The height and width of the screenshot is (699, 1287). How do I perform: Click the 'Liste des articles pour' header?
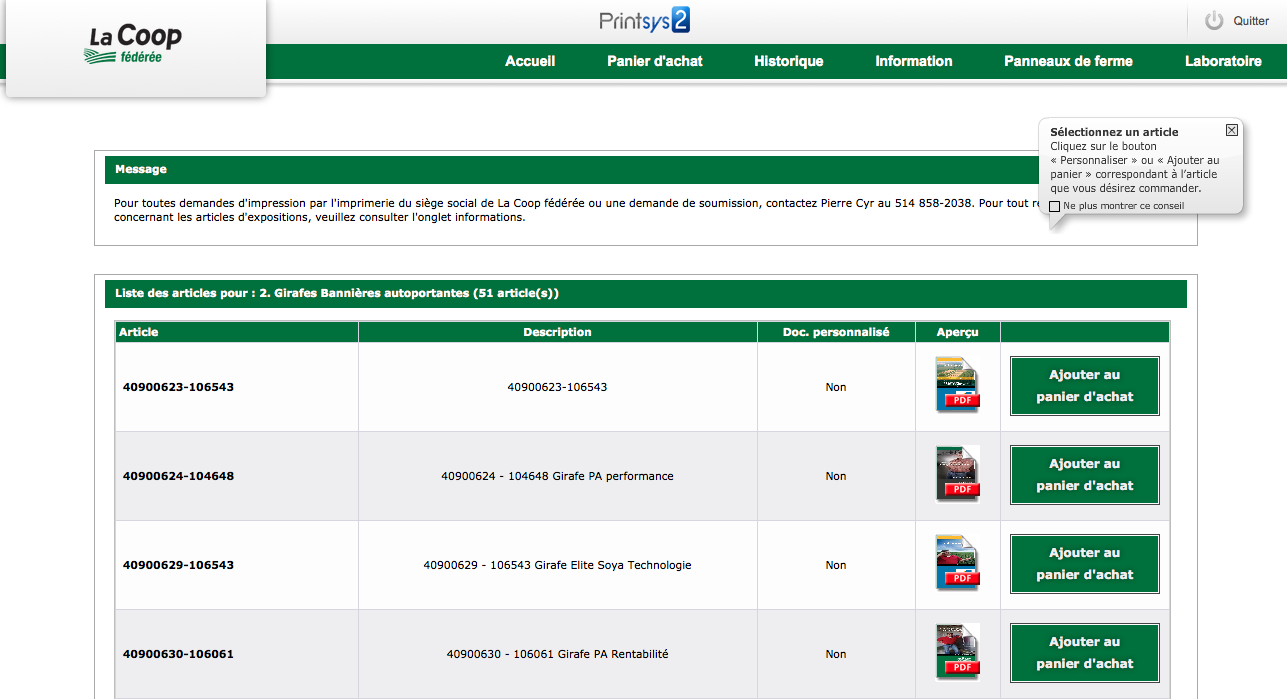645,294
